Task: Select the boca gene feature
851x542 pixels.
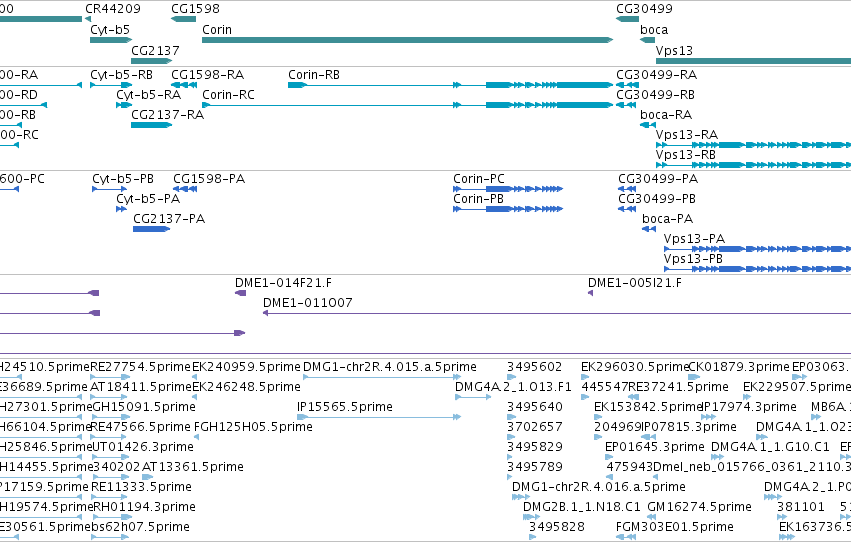Action: tap(647, 40)
